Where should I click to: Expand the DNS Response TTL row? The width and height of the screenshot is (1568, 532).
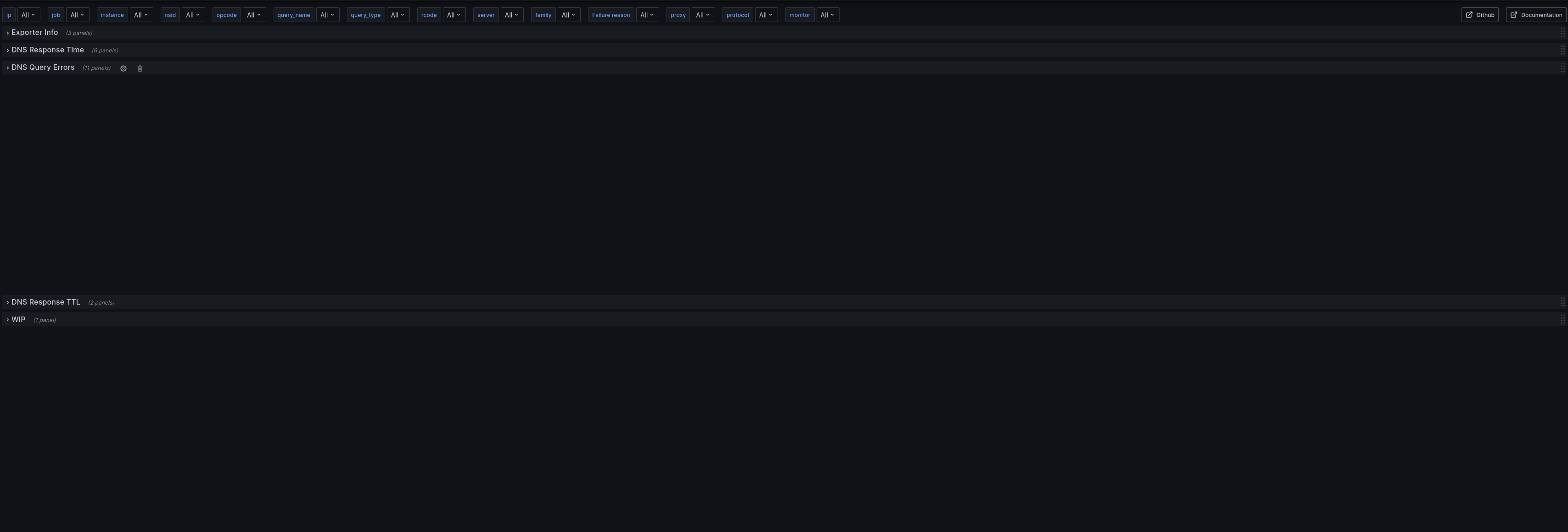[45, 302]
